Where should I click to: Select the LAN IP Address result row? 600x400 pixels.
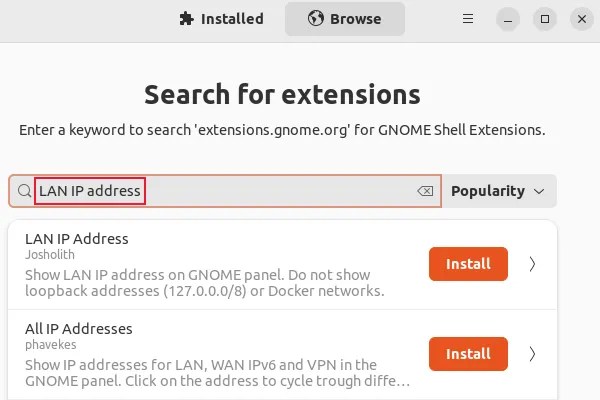282,264
